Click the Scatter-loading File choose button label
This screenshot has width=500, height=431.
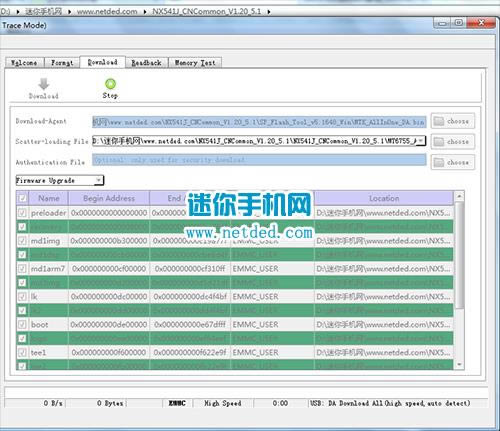[458, 142]
